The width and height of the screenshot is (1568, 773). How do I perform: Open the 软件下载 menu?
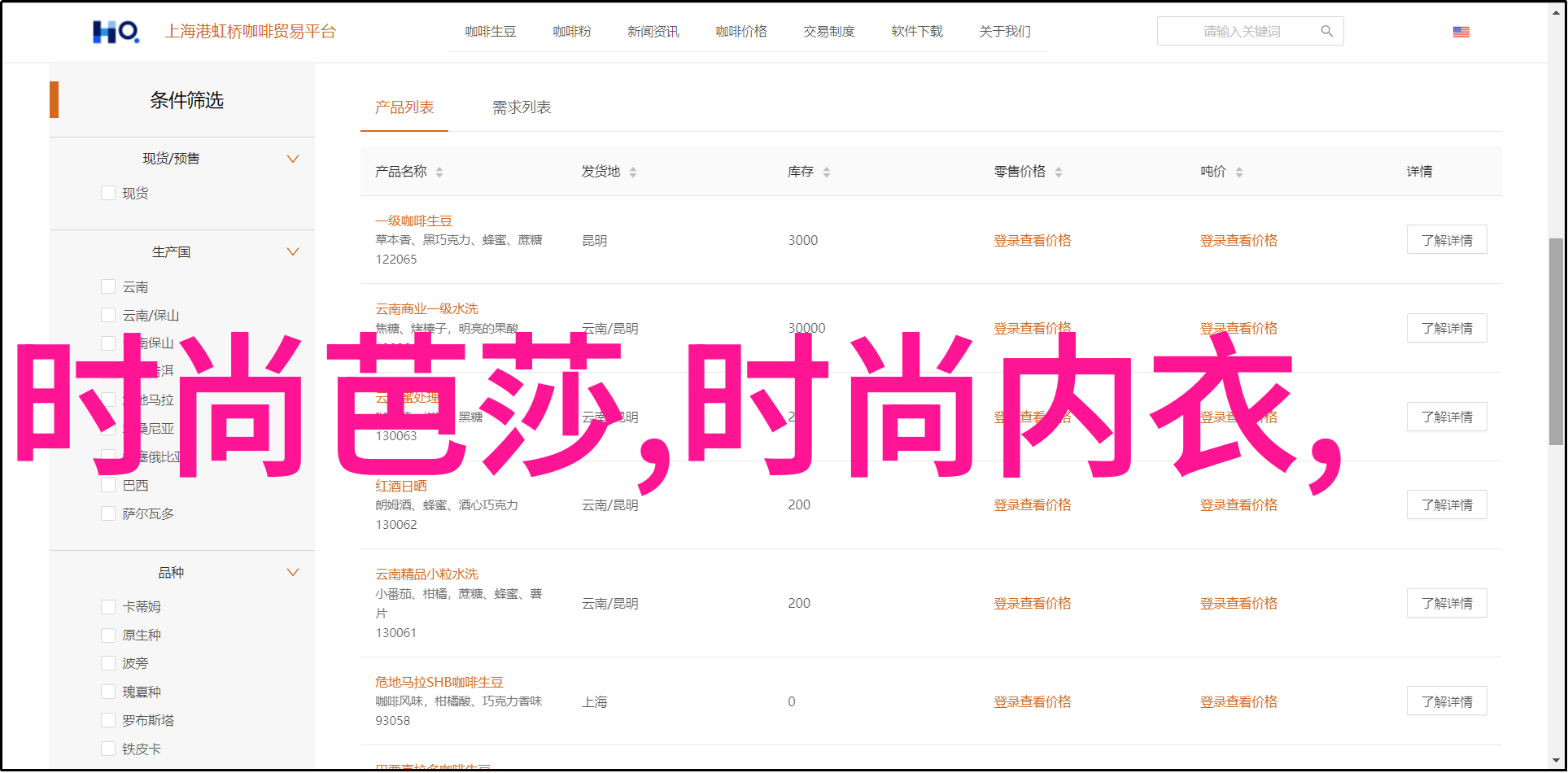pyautogui.click(x=917, y=32)
